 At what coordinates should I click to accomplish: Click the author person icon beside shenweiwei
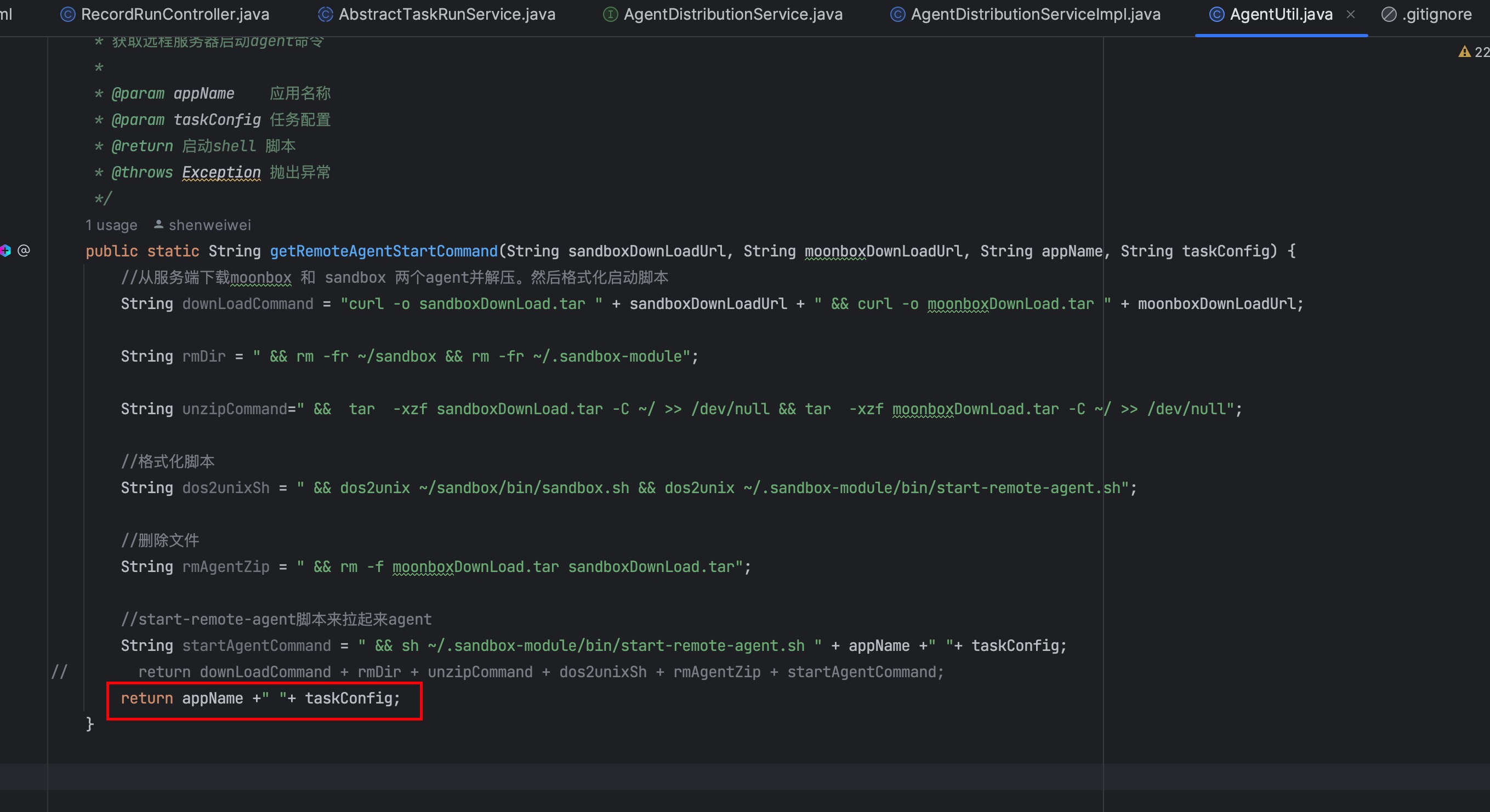click(158, 224)
